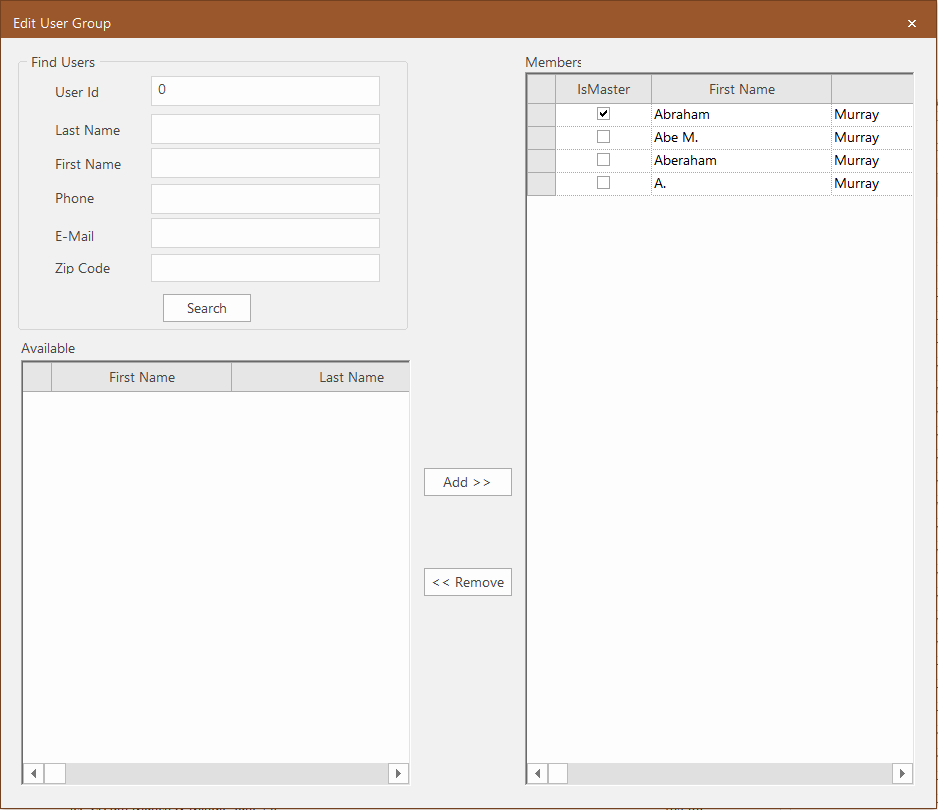The height and width of the screenshot is (810, 938).
Task: Check IsMaster for Abe M.
Action: click(x=603, y=137)
